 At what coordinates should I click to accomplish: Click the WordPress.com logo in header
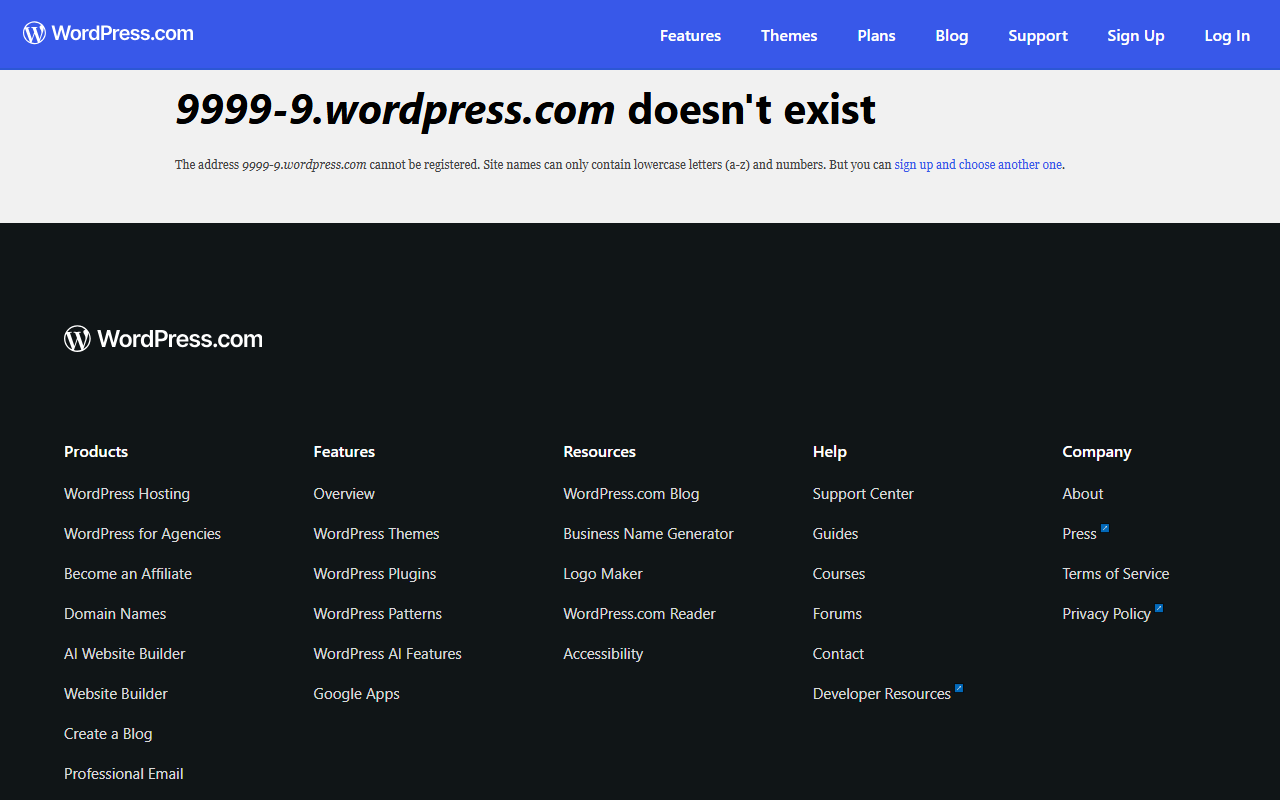108,33
